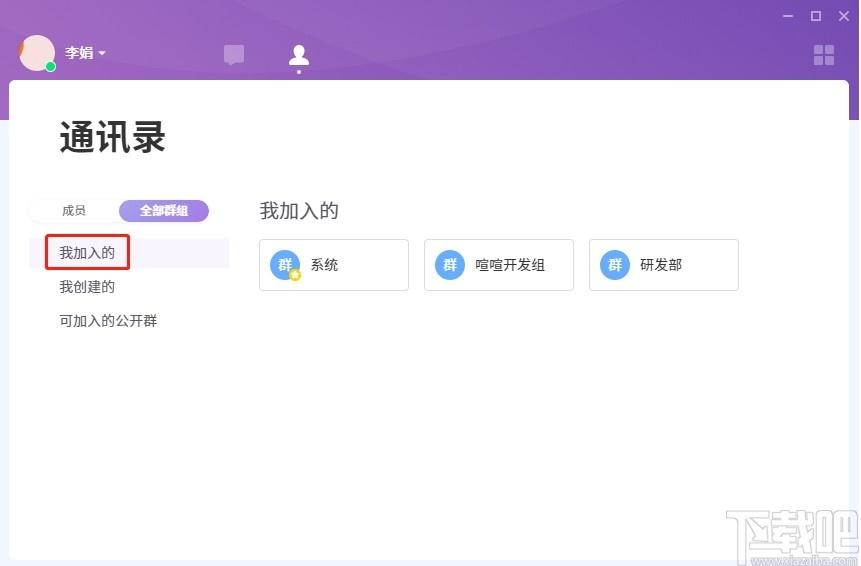Select 可加入的公开群 in the sidebar
Viewport: 861px width, 566px height.
tap(108, 321)
